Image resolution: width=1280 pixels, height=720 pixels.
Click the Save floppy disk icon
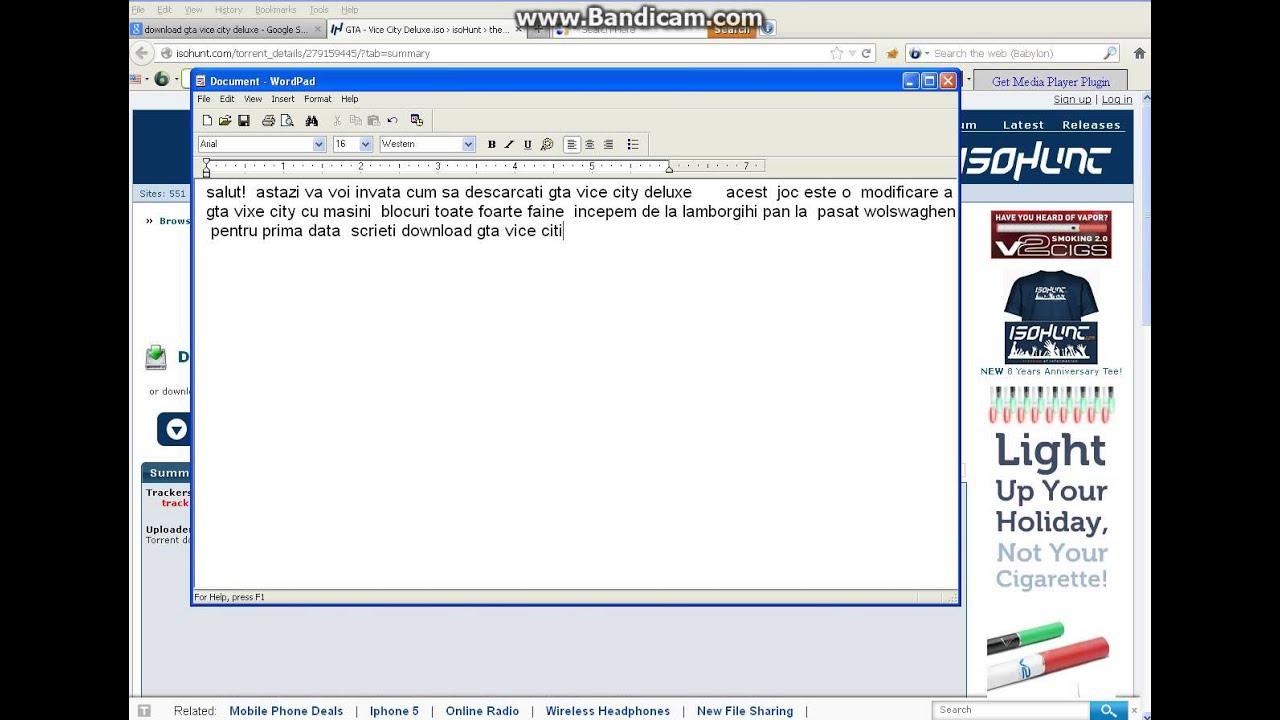tap(243, 121)
